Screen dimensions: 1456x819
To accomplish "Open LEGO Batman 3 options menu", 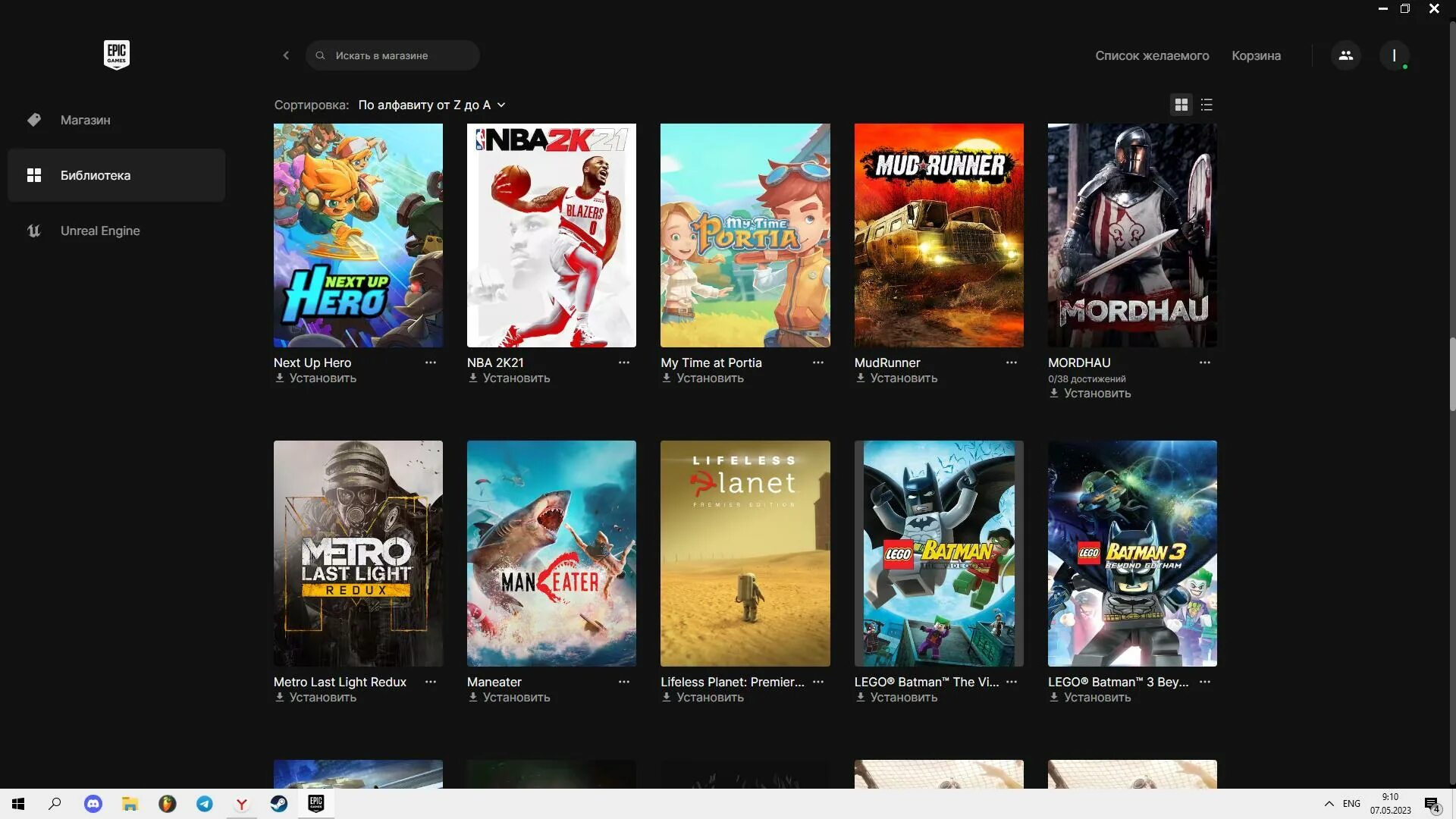I will point(1205,682).
